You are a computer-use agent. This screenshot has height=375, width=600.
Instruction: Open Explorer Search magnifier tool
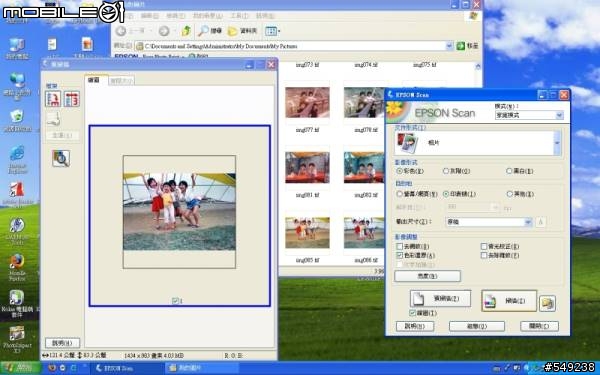tap(210, 31)
